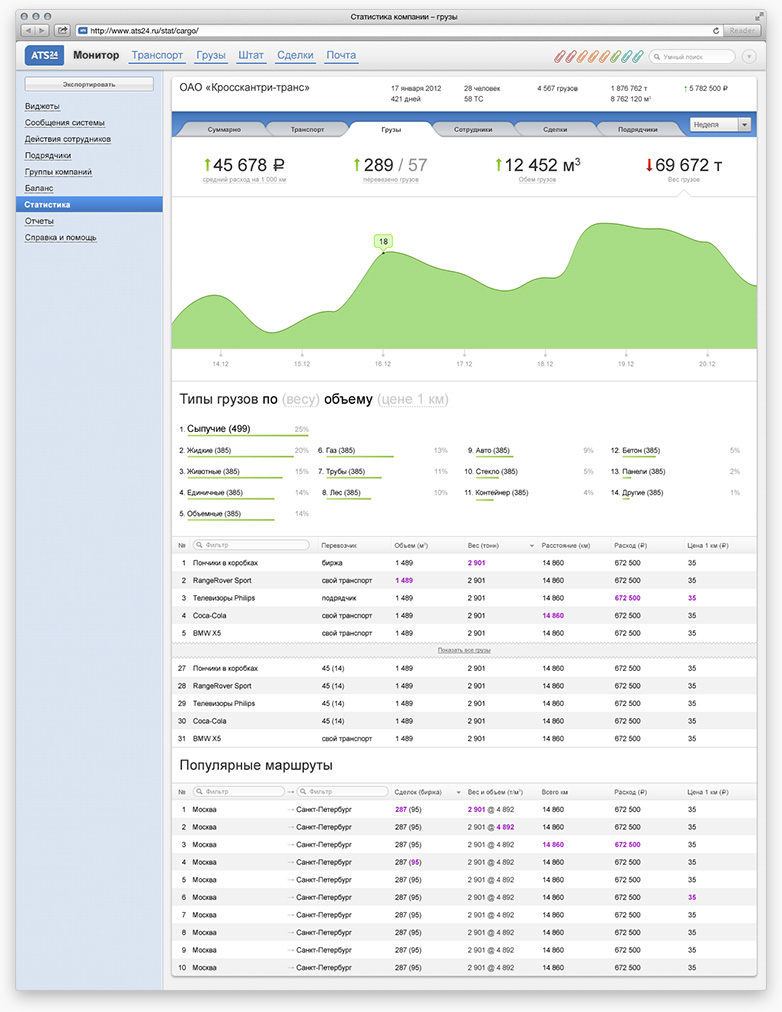The image size is (782, 1012).
Task: Click row 3 Телевизоры Philips in cargo table
Action: [x=465, y=598]
